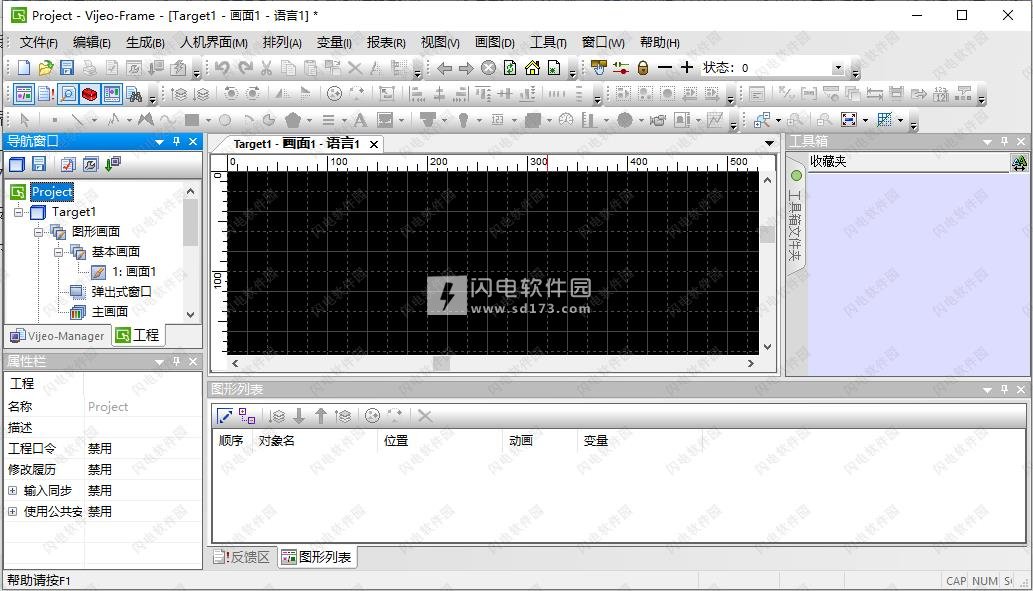Open the zoom-in dropdown arrow
Image resolution: width=1033 pixels, height=591 pixels.
point(778,121)
